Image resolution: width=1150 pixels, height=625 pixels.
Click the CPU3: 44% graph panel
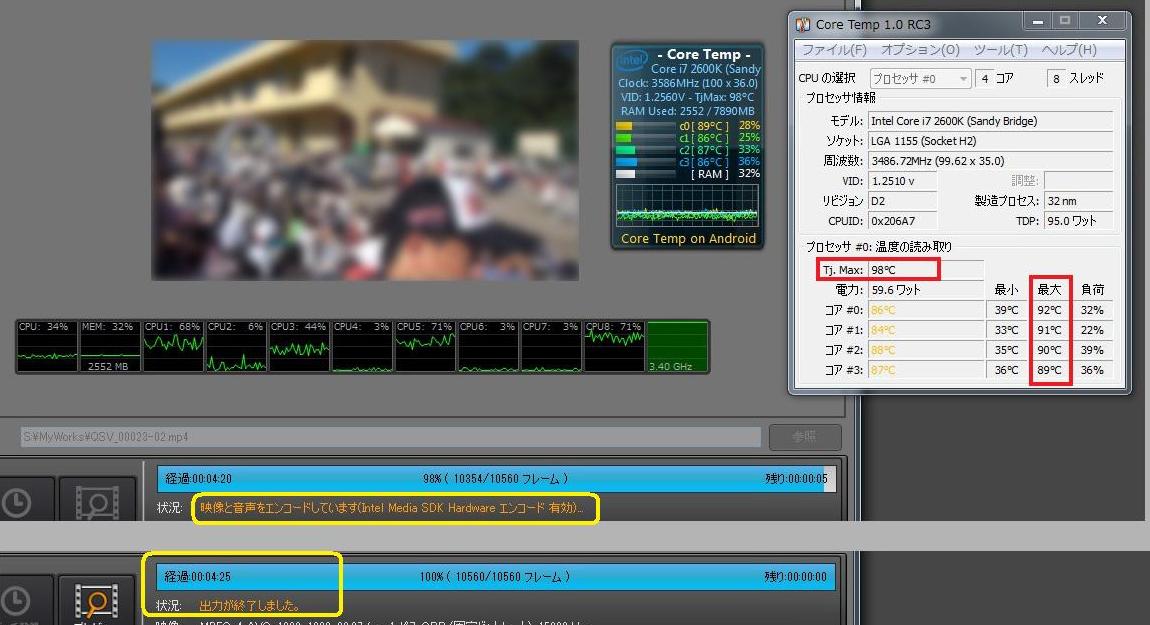pos(299,346)
